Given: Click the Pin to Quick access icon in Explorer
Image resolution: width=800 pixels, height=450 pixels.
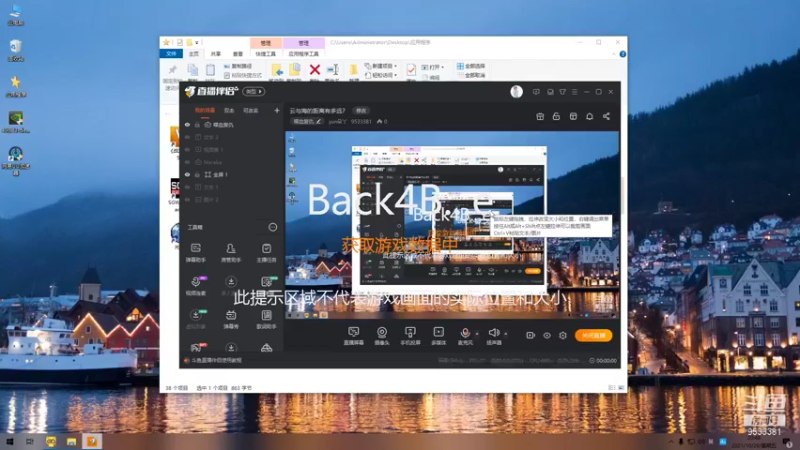Looking at the screenshot, I should 172,70.
